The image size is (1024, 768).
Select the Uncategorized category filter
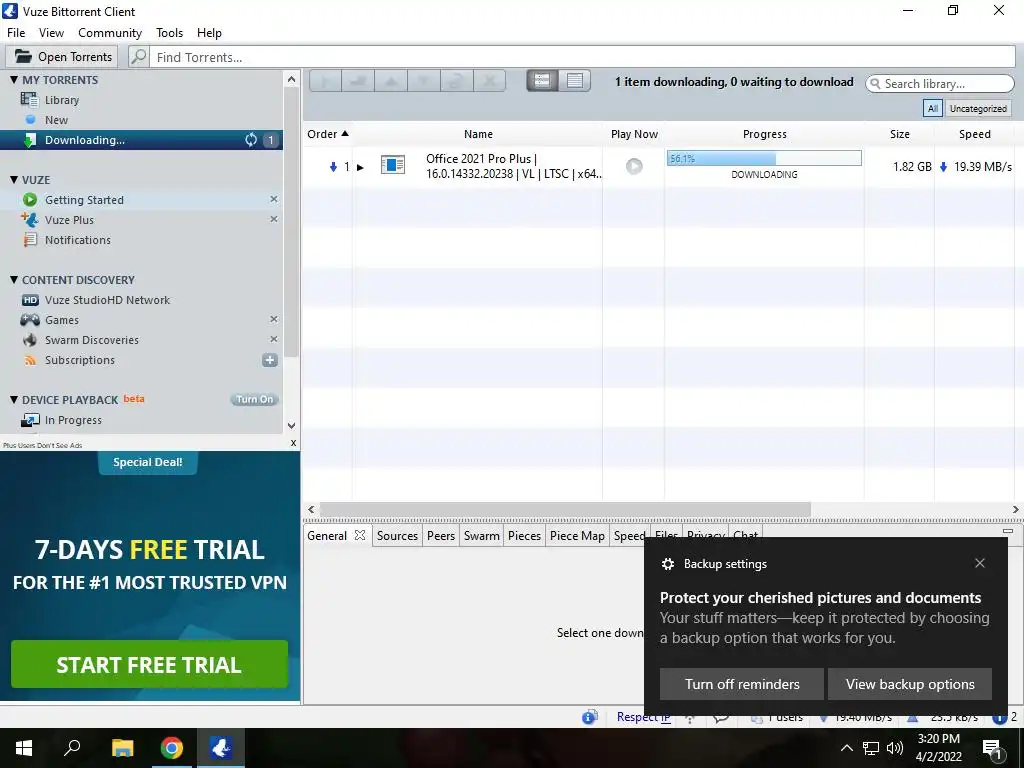pyautogui.click(x=978, y=108)
